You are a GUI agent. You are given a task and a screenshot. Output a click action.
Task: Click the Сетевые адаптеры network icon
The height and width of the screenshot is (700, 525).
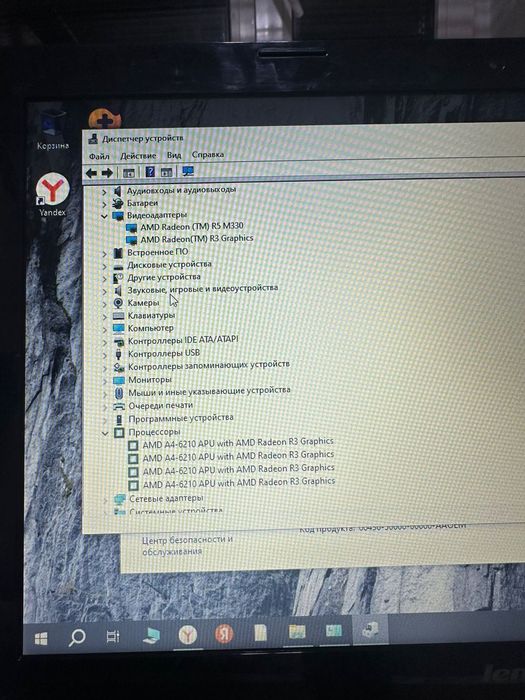120,499
